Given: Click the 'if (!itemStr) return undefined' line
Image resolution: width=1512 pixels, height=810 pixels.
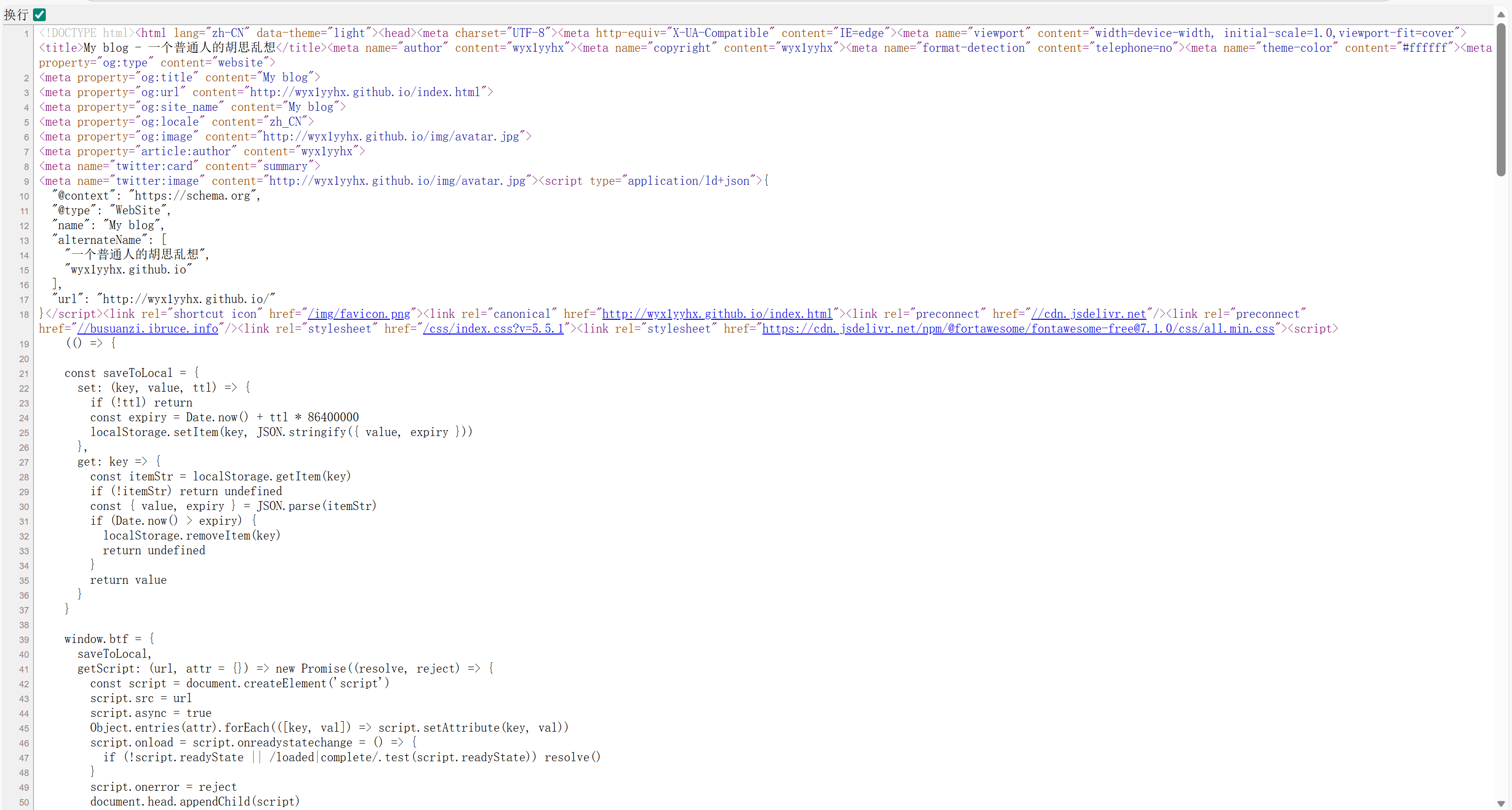Looking at the screenshot, I should [x=186, y=491].
